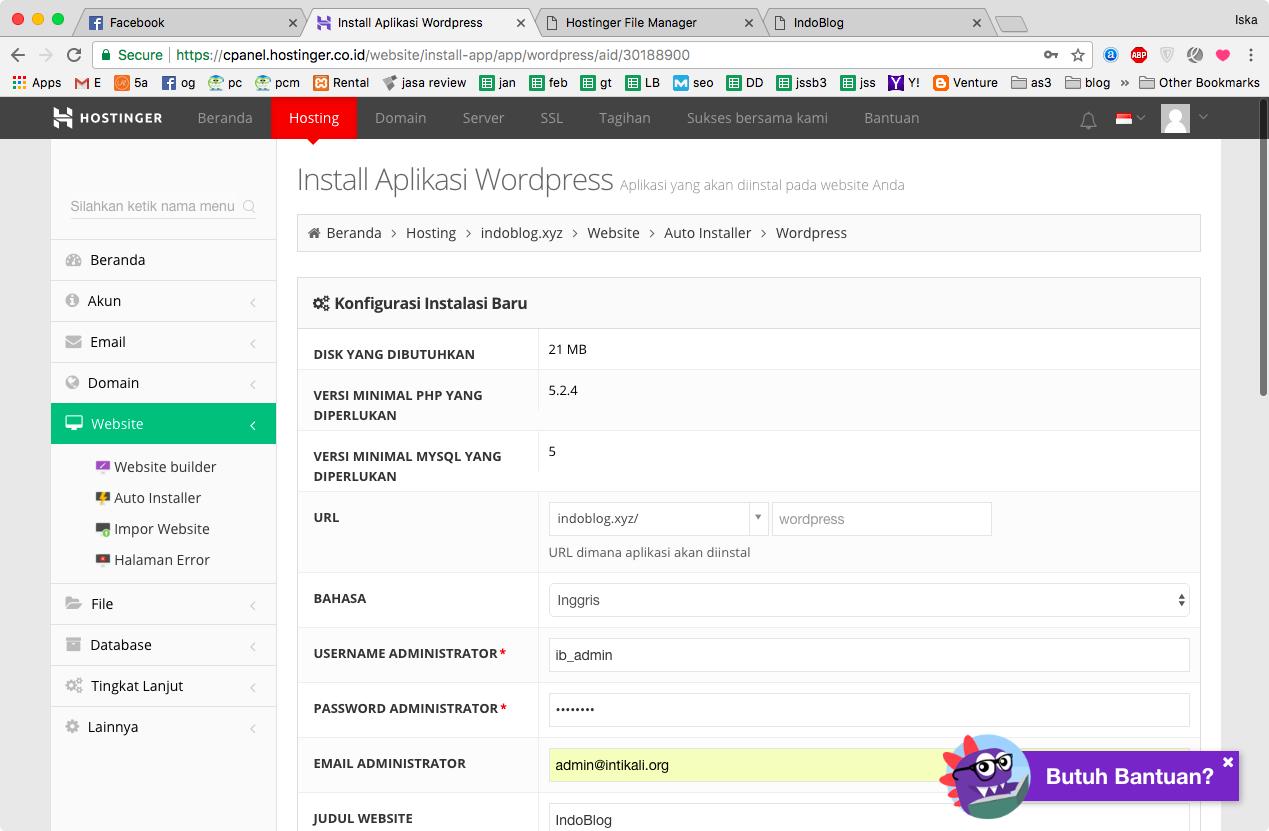Open Beranda in top navbar

(x=225, y=118)
